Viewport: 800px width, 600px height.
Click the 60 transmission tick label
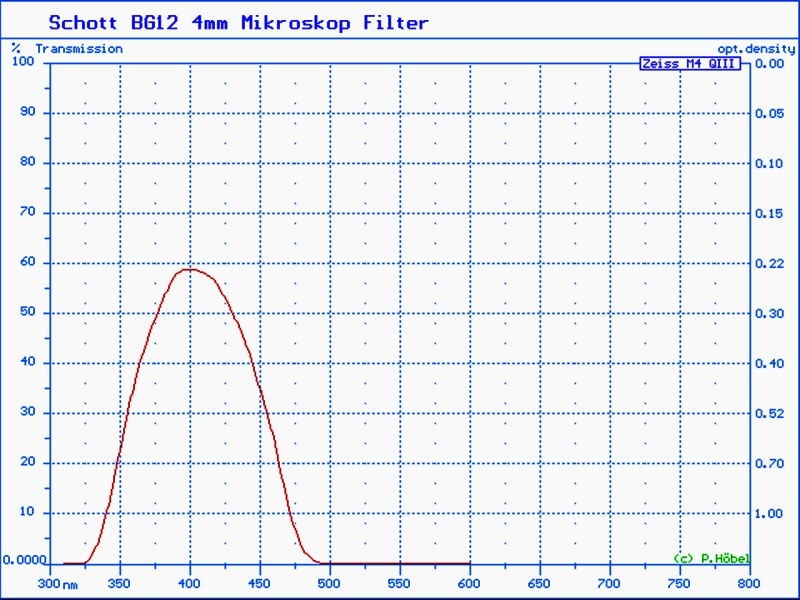point(27,262)
